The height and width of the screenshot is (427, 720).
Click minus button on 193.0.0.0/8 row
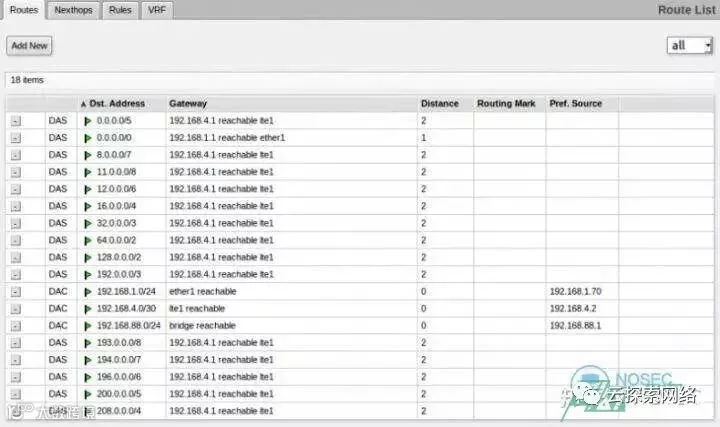16,343
